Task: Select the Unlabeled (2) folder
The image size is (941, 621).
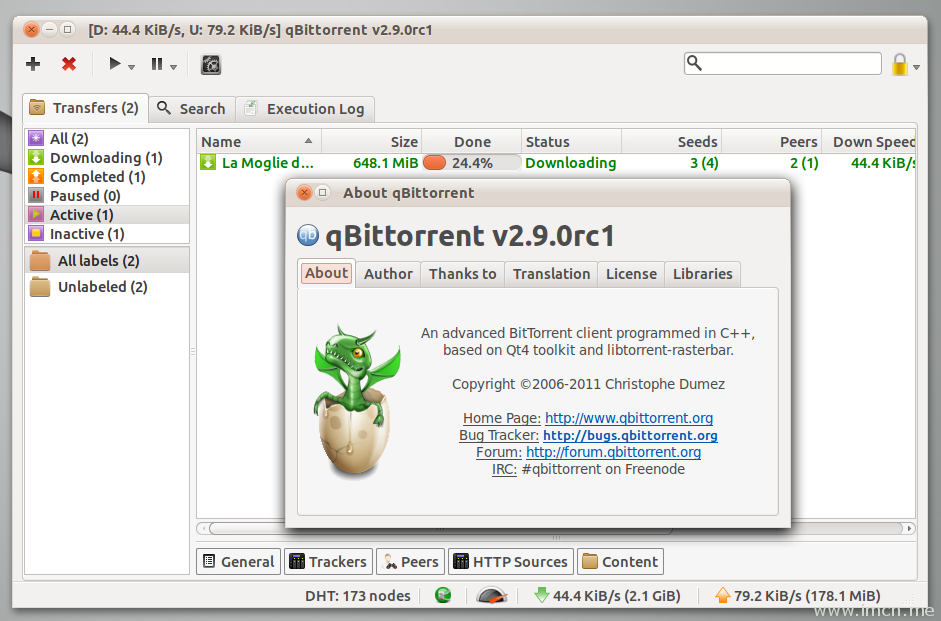Action: tap(107, 287)
